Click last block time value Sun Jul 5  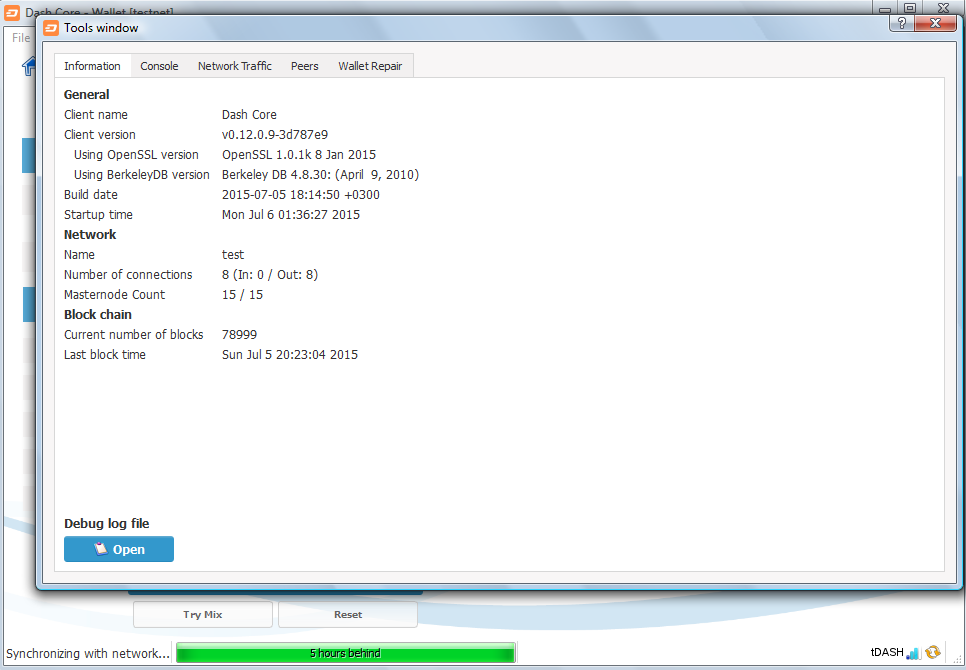(290, 355)
